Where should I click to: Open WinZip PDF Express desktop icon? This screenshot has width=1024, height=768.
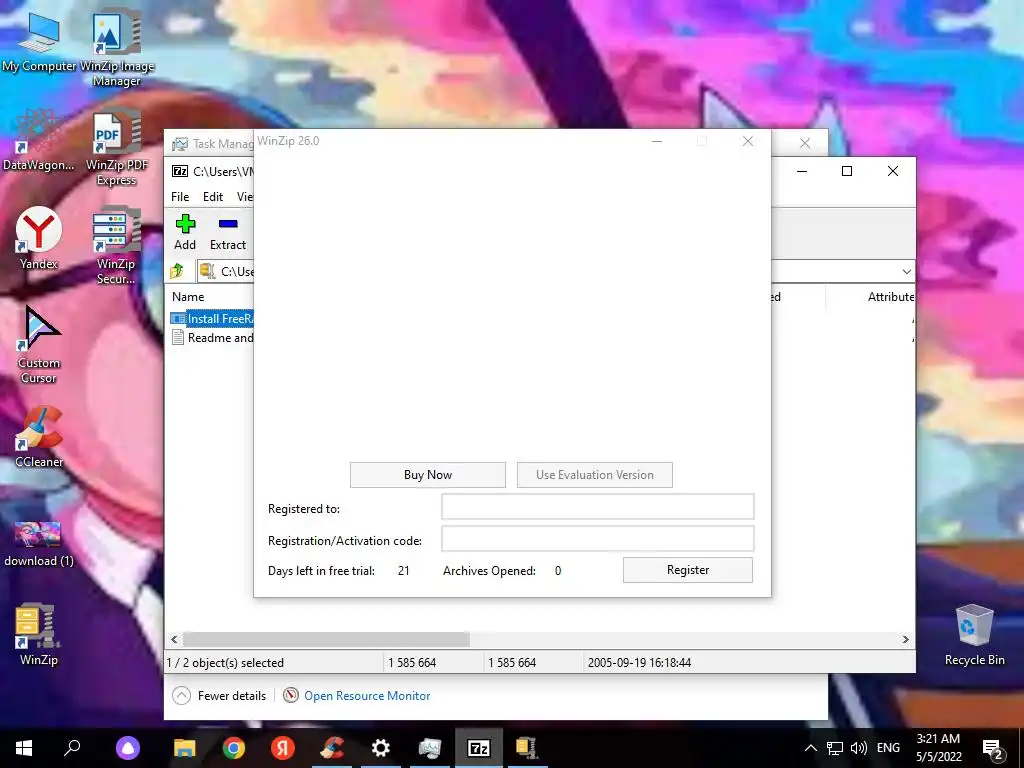pyautogui.click(x=116, y=148)
